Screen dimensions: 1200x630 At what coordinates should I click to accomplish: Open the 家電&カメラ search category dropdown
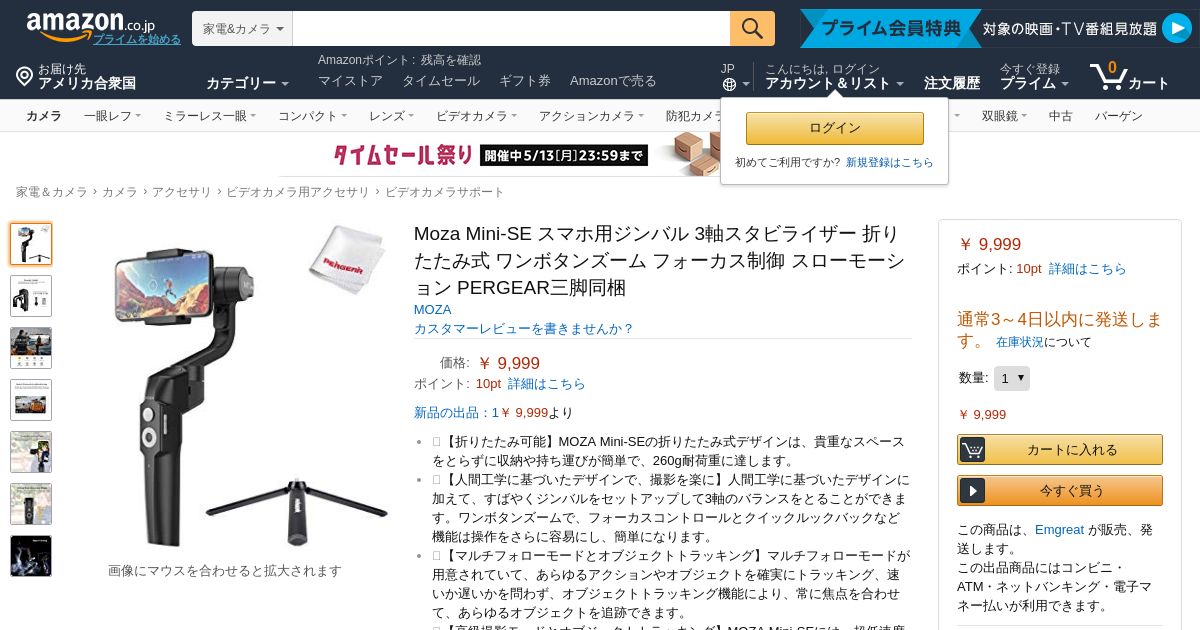point(242,29)
